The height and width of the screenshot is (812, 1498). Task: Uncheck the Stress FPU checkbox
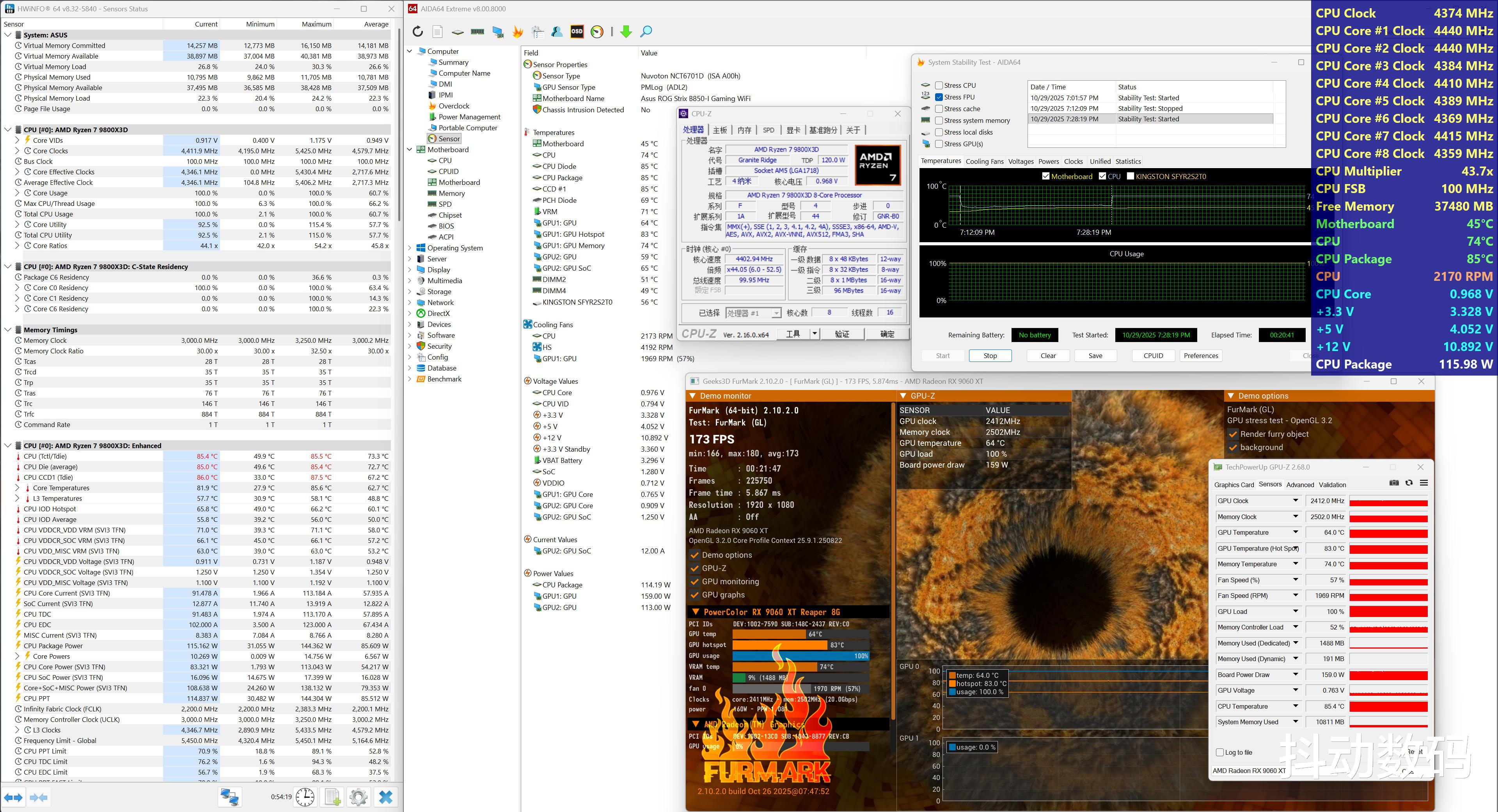(x=939, y=97)
